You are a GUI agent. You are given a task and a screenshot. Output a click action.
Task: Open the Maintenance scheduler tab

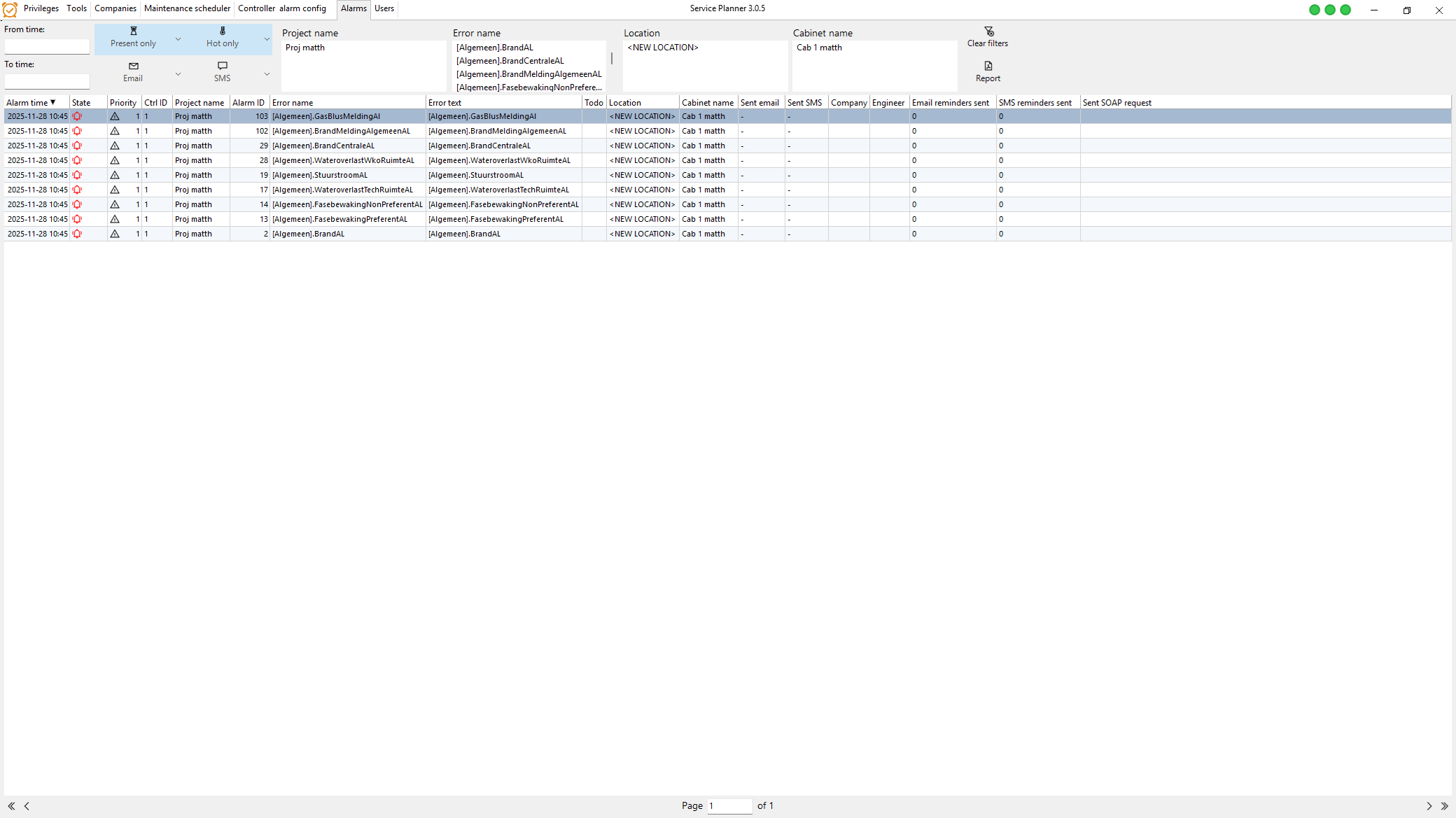tap(187, 8)
